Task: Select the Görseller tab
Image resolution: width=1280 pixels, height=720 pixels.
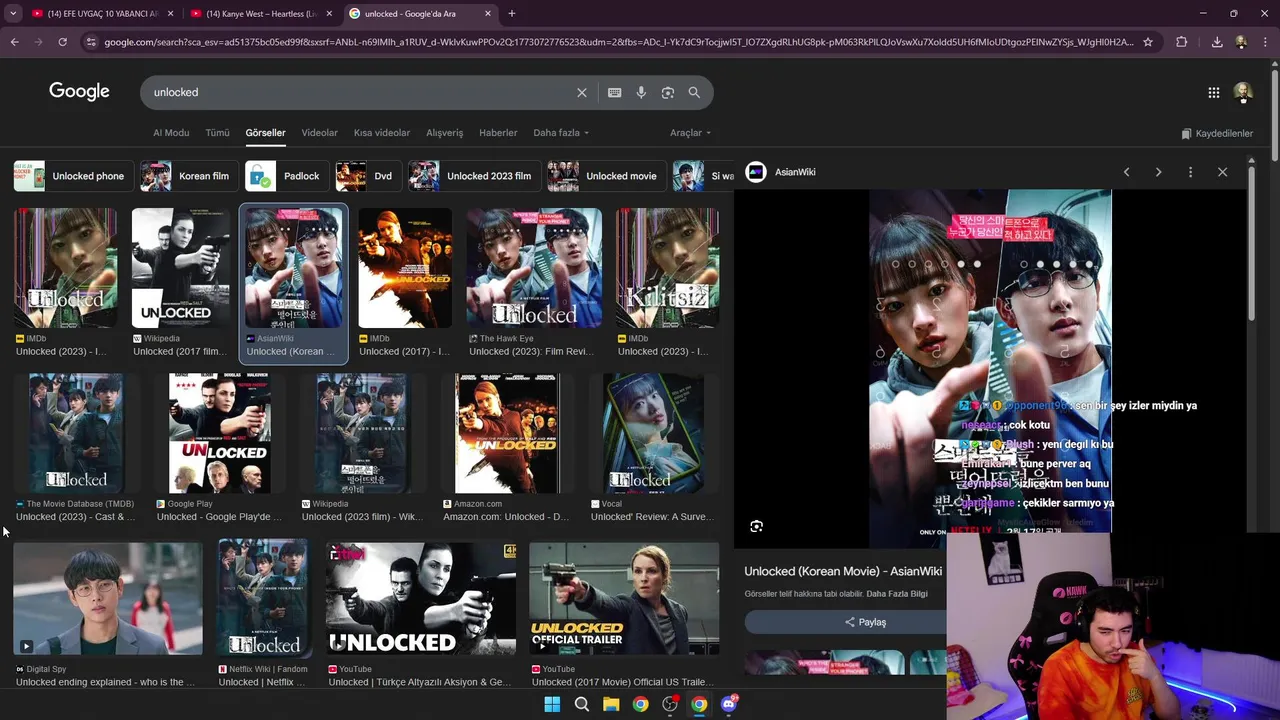Action: tap(265, 133)
